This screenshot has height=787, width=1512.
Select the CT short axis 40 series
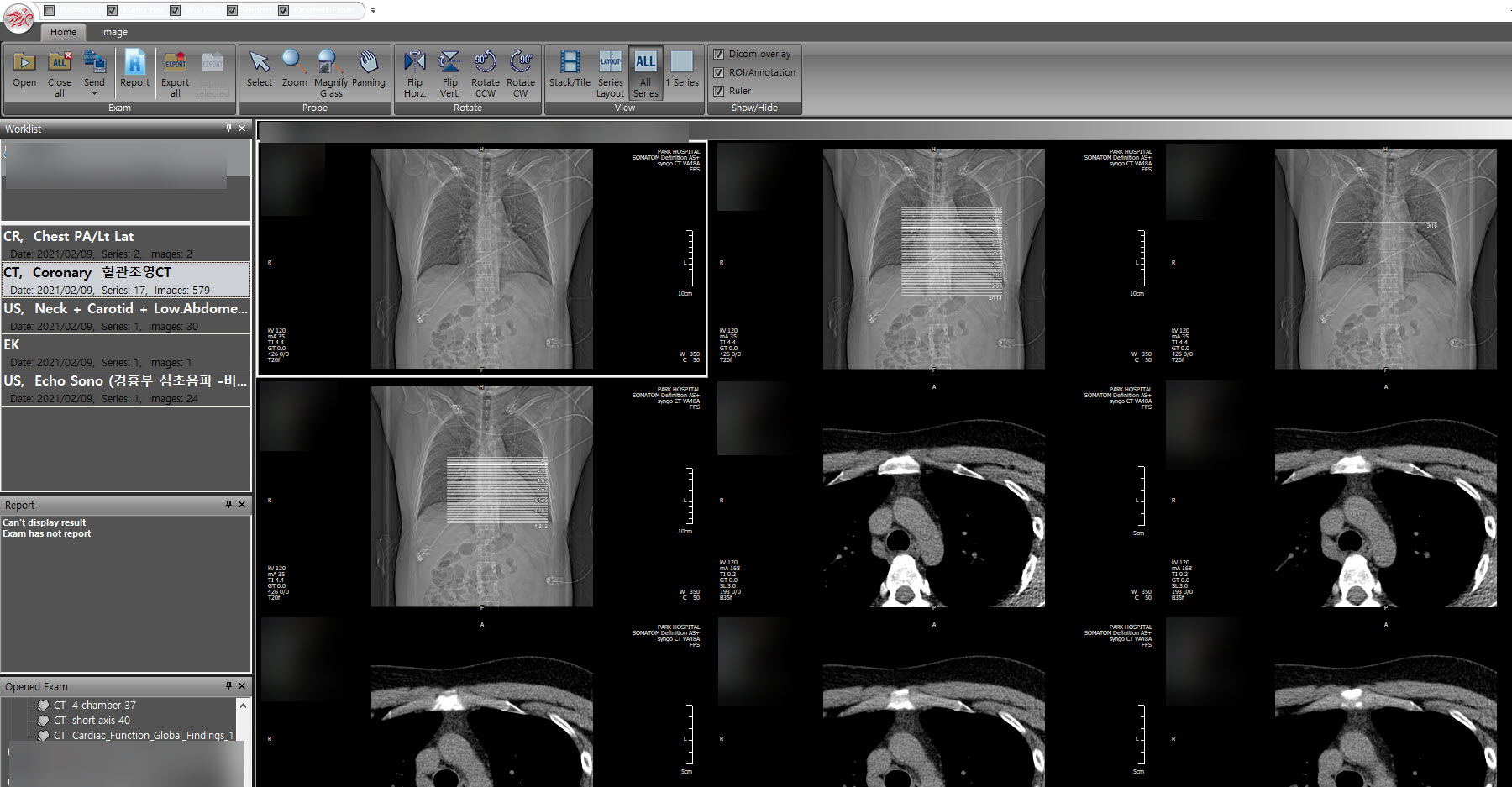92,721
